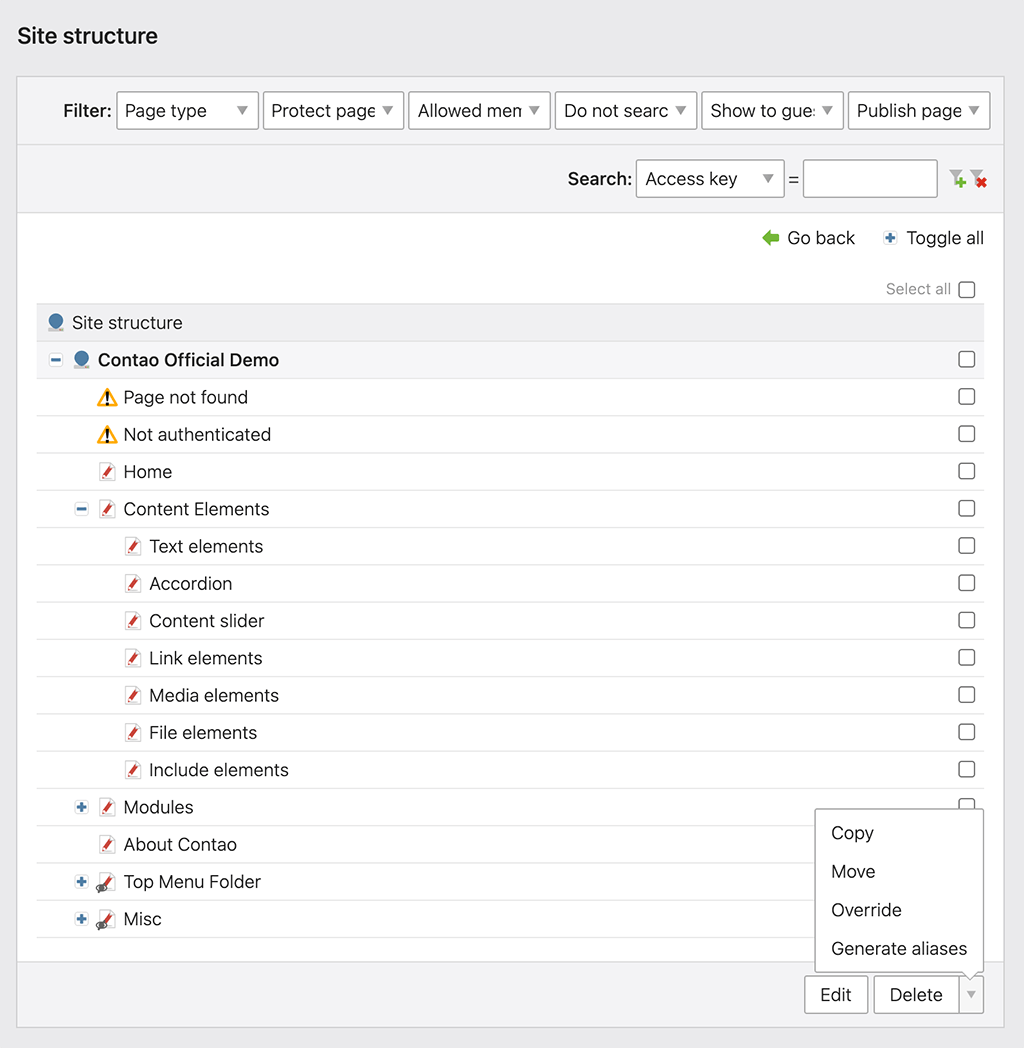
Task: Select the Home row checkbox
Action: click(x=967, y=471)
